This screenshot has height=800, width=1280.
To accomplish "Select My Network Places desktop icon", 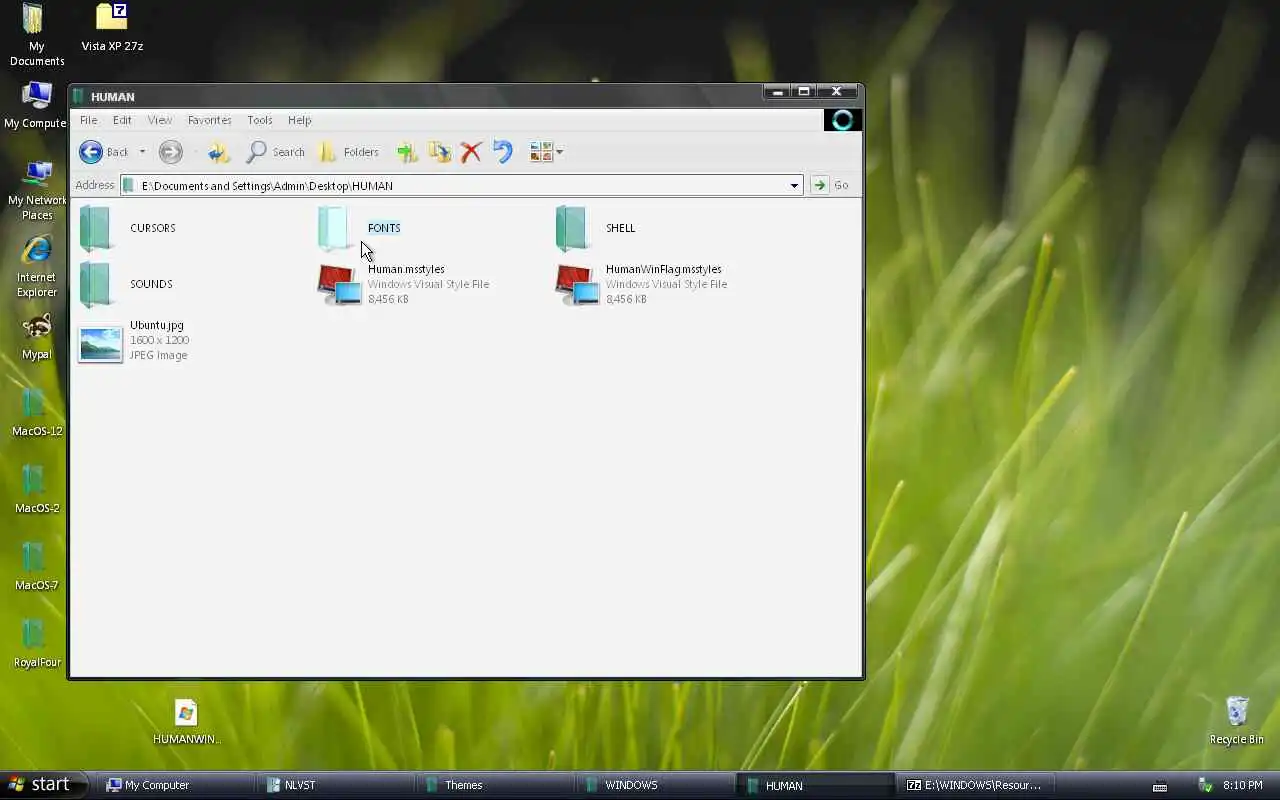I will click(37, 191).
